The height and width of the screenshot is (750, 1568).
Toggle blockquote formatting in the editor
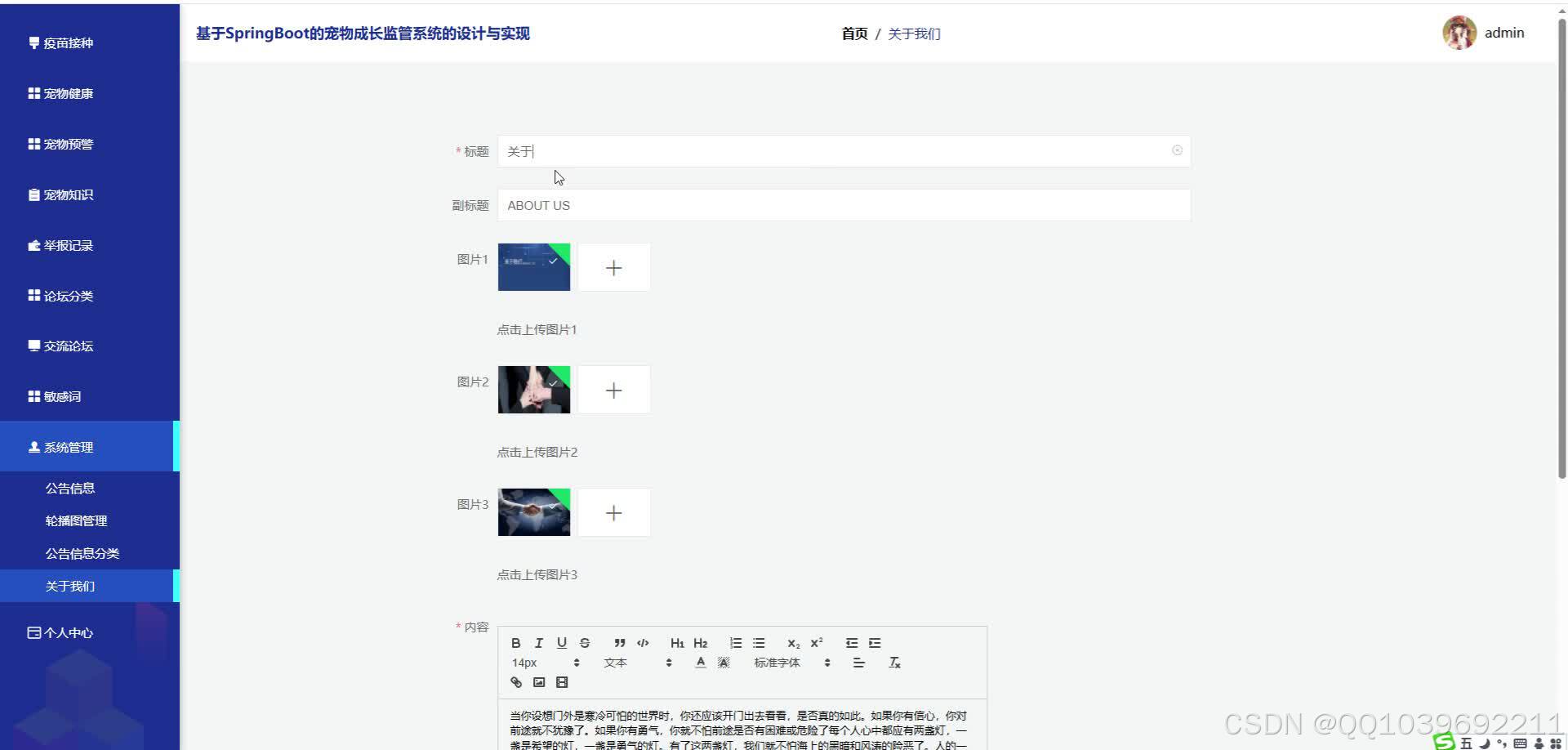click(619, 643)
